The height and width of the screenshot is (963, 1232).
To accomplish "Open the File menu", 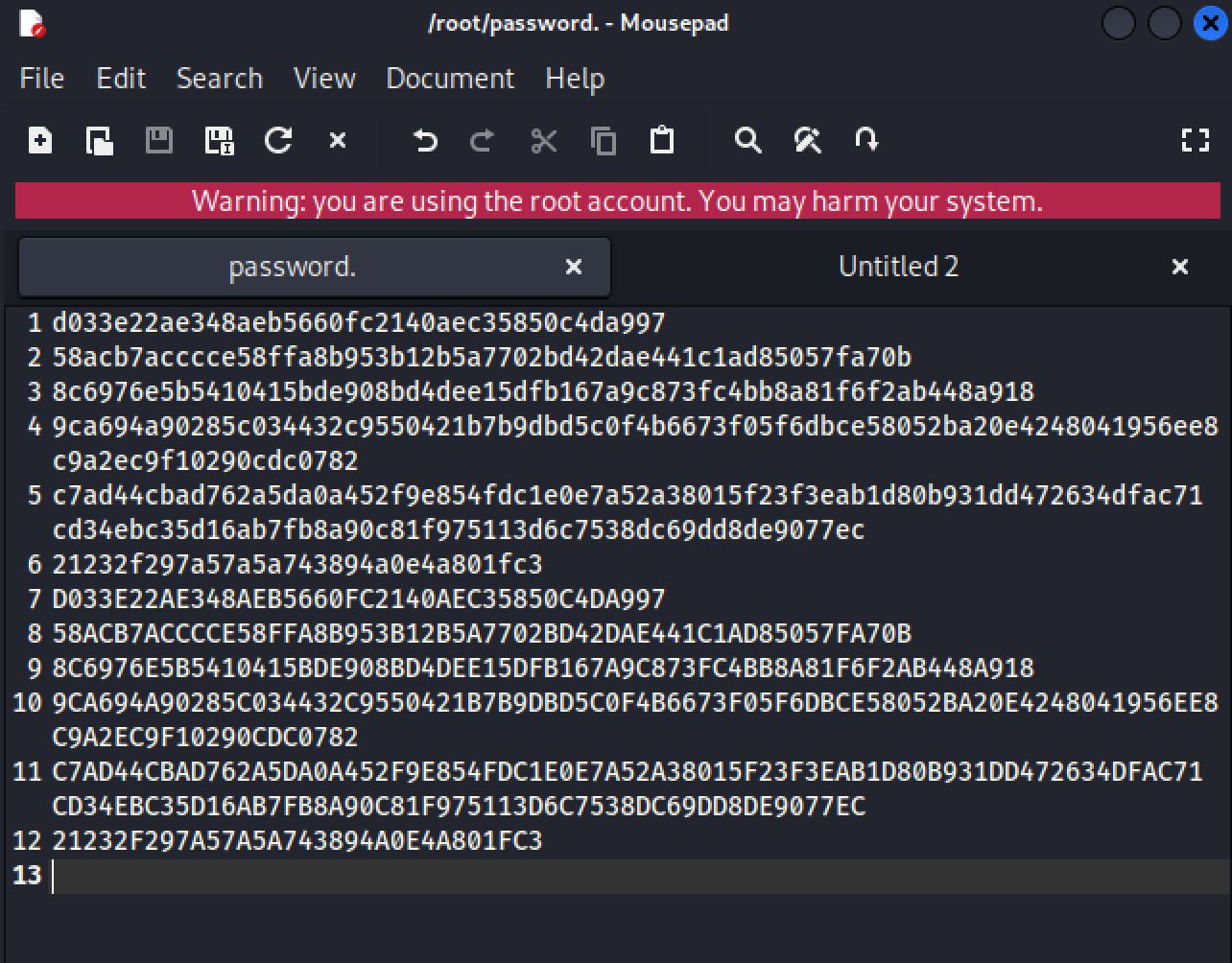I will [x=42, y=79].
